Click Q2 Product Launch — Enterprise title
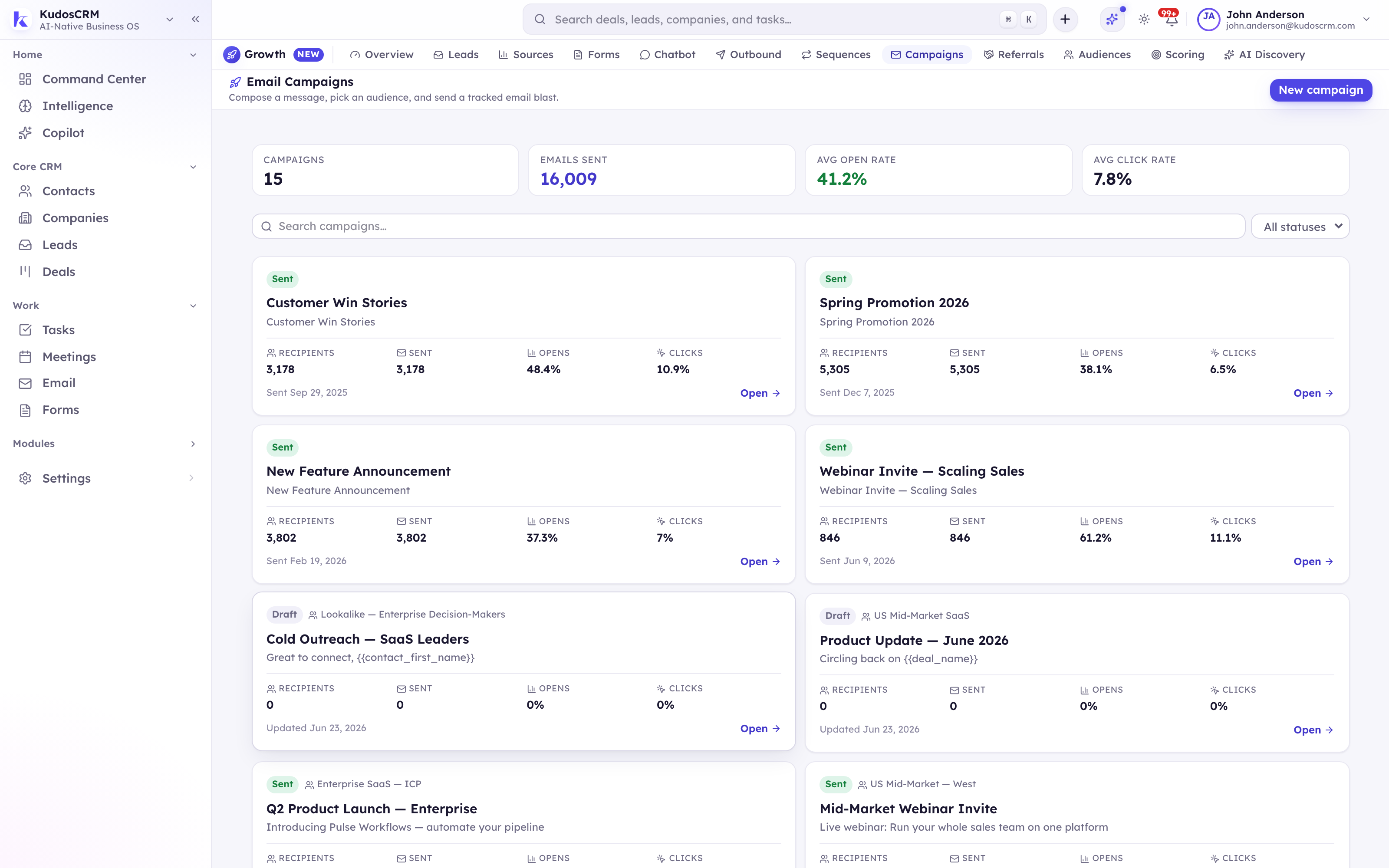The image size is (1389, 868). tap(372, 809)
